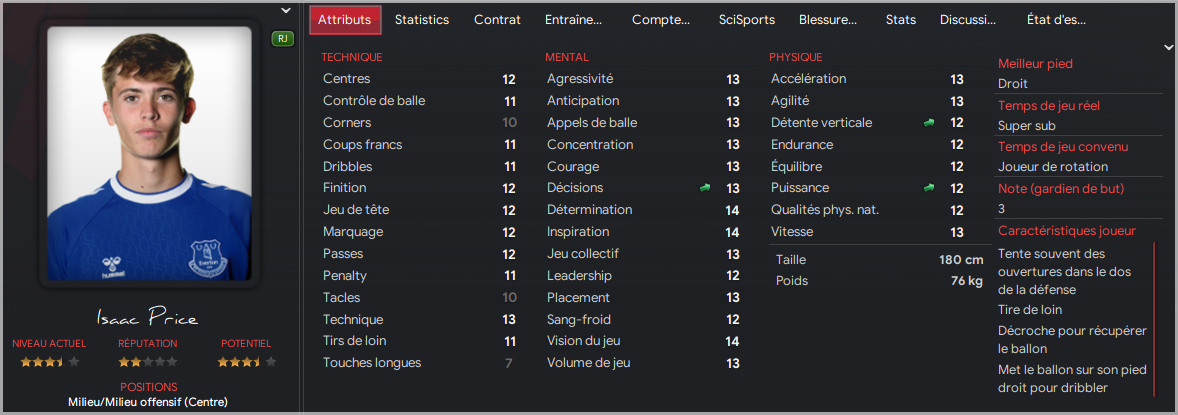The height and width of the screenshot is (415, 1178).
Task: Click the Isaac Price portrait photo
Action: click(x=149, y=153)
